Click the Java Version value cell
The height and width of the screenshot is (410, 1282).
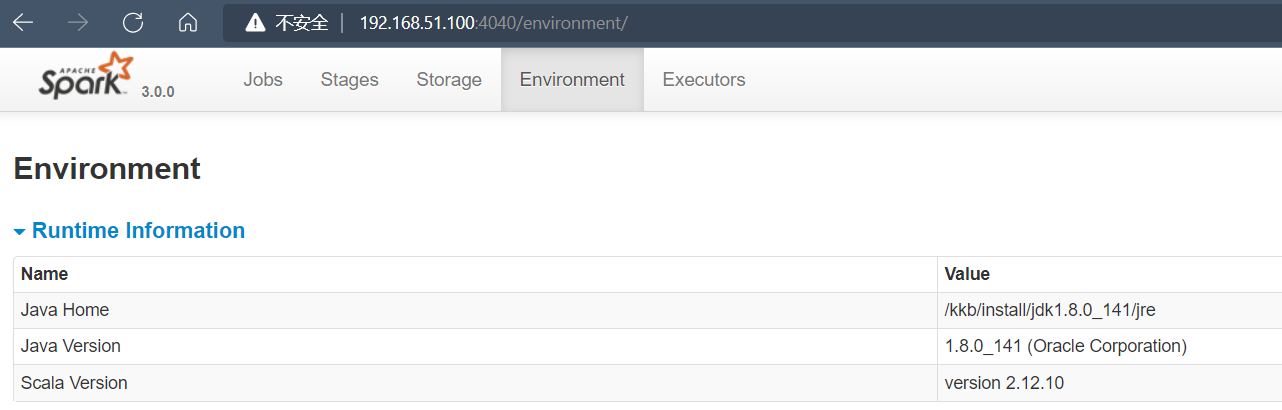pos(1065,346)
